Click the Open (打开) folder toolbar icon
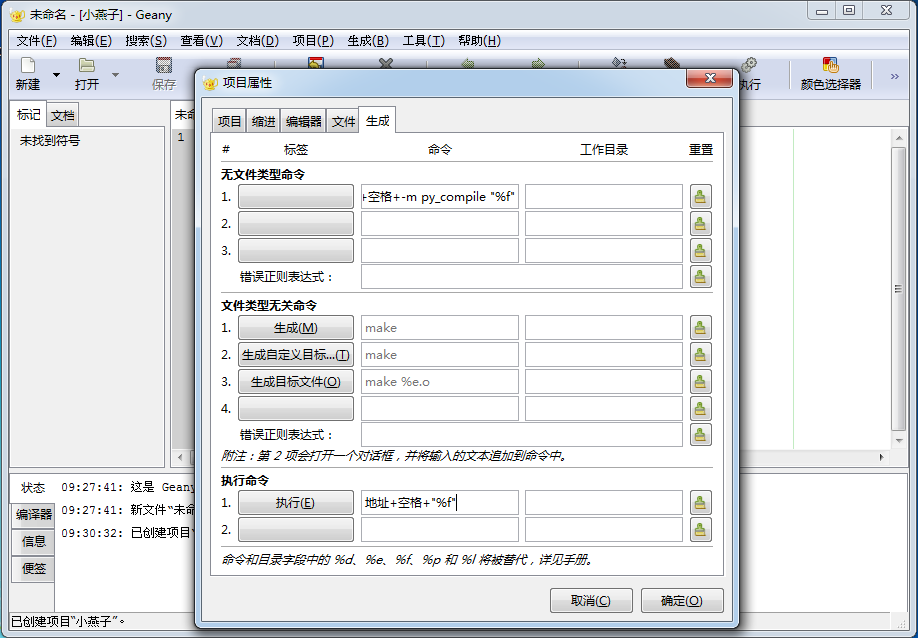The image size is (918, 638). pyautogui.click(x=87, y=66)
